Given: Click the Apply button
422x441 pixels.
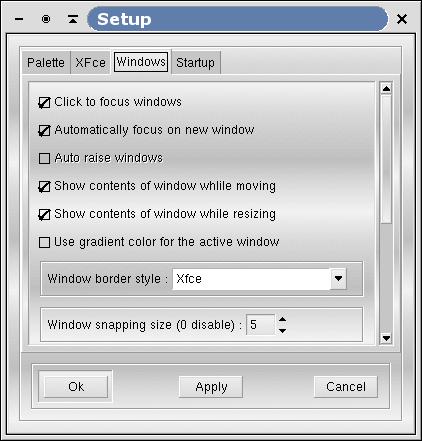Looking at the screenshot, I should 211,387.
